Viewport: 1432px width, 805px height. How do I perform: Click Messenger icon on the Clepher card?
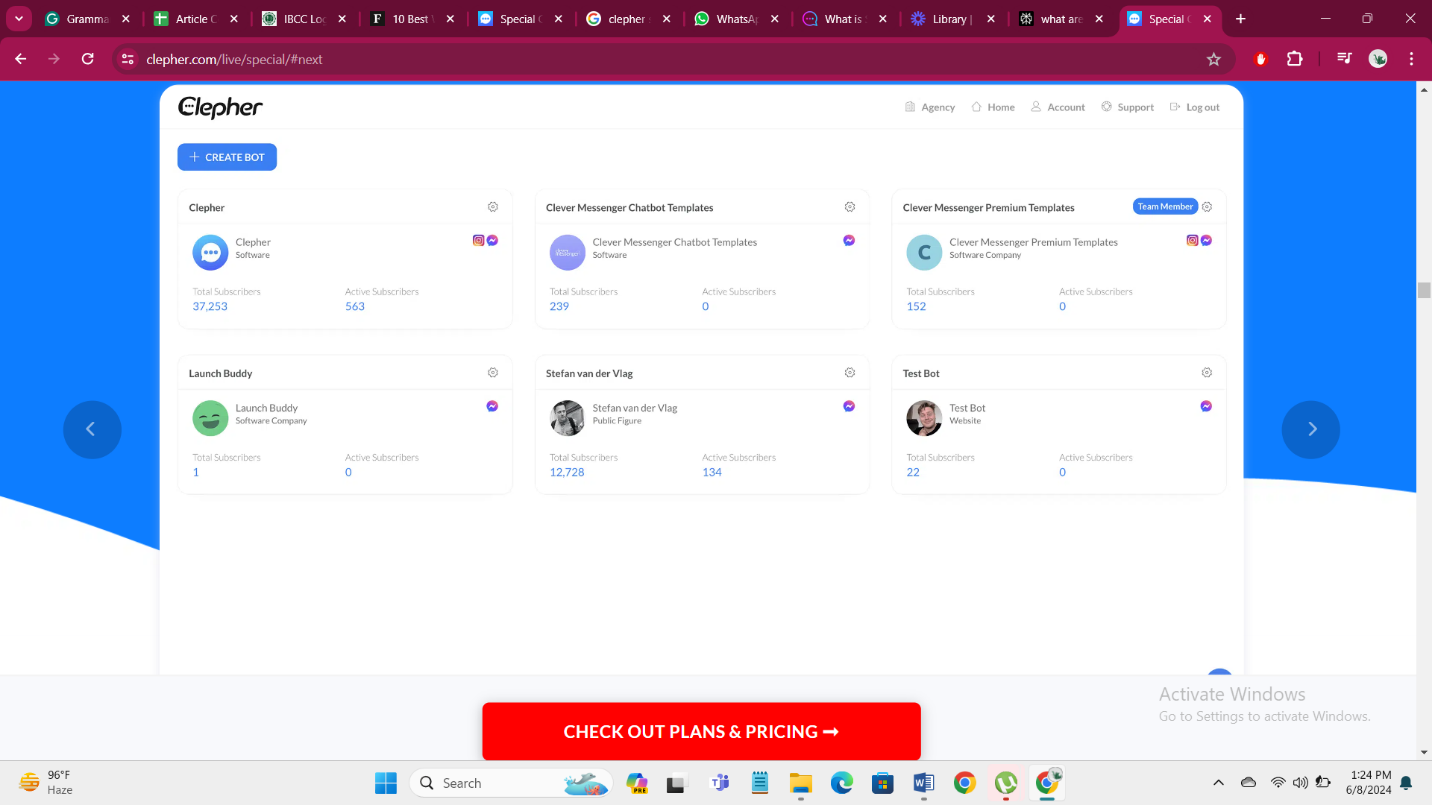click(493, 240)
